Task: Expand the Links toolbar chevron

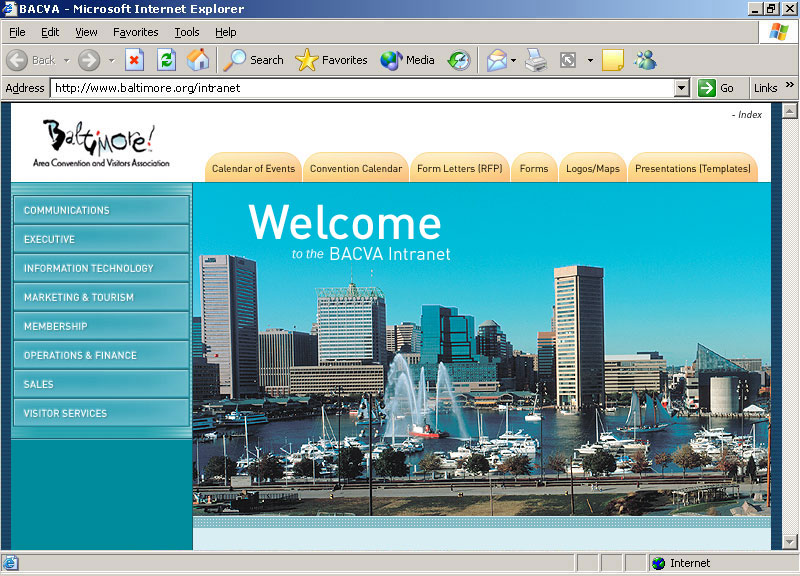Action: (790, 87)
